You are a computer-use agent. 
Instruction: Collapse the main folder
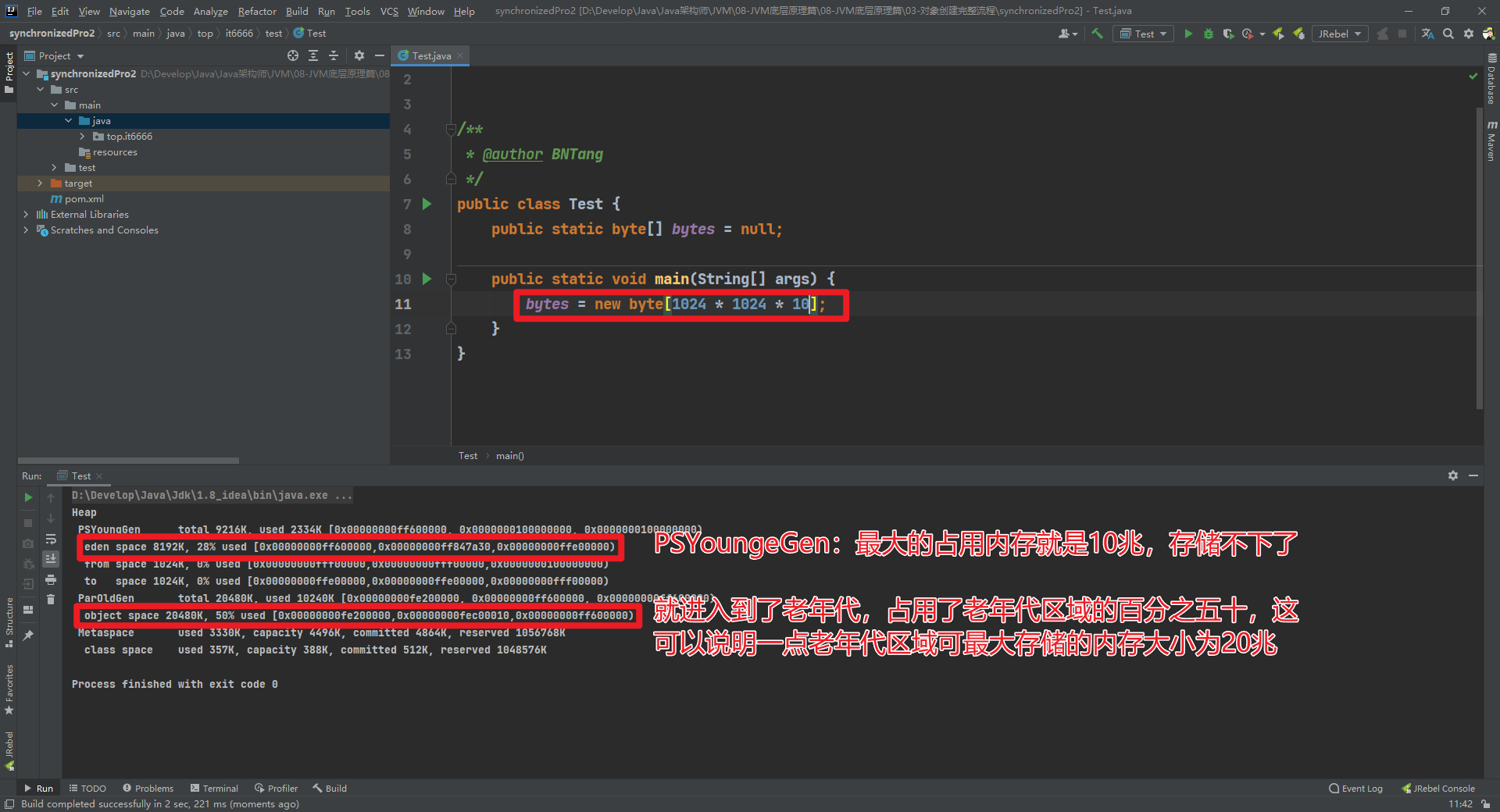tap(55, 105)
